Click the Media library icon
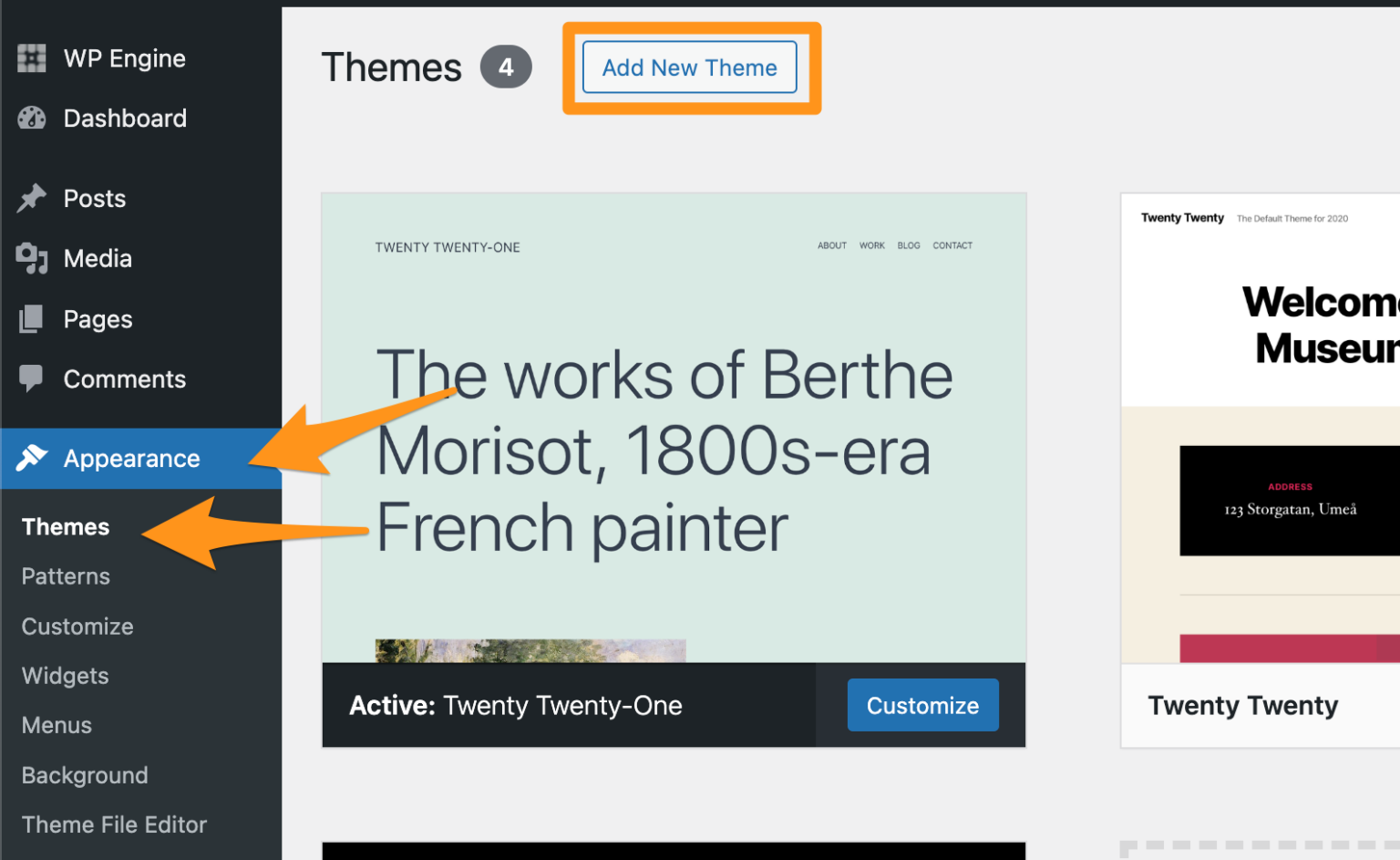This screenshot has height=860, width=1400. point(32,258)
